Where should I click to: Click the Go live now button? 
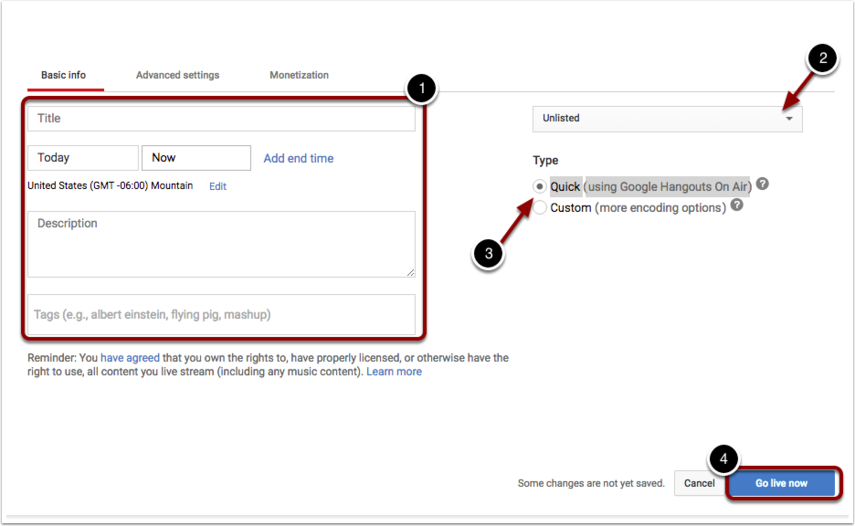tap(781, 483)
